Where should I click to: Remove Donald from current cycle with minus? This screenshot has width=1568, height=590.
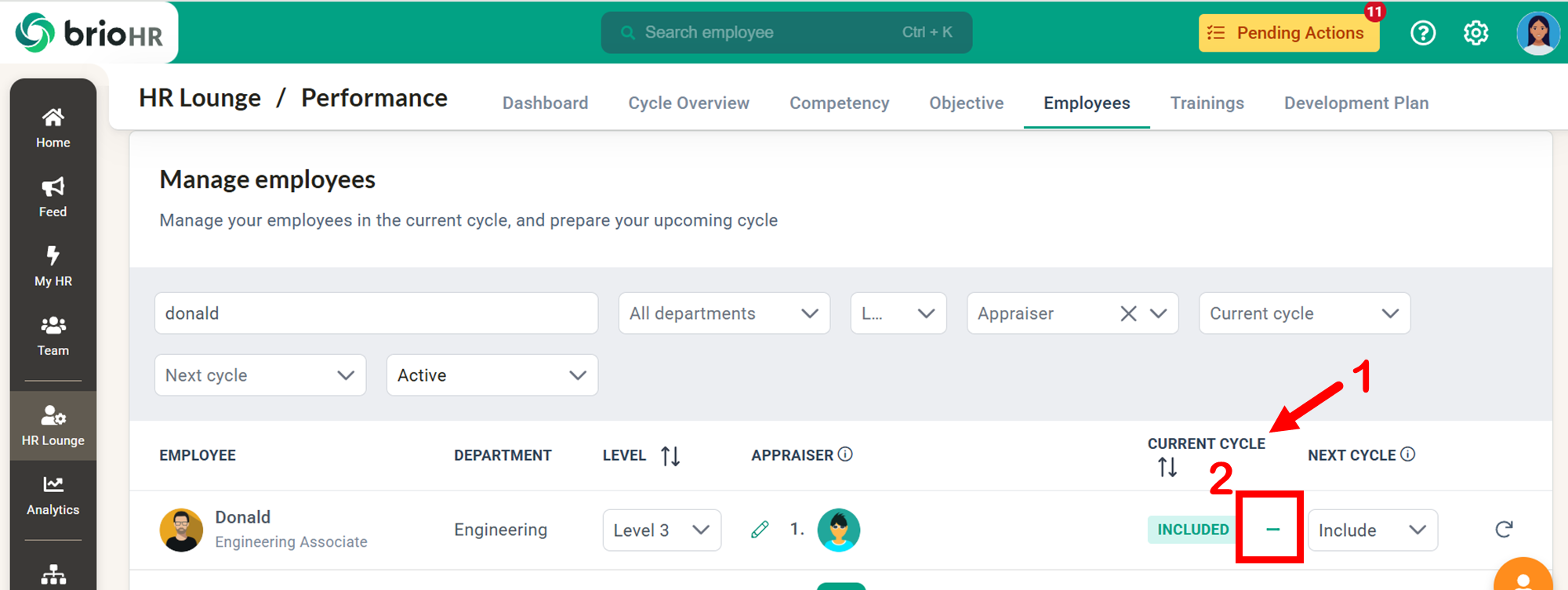pyautogui.click(x=1272, y=530)
